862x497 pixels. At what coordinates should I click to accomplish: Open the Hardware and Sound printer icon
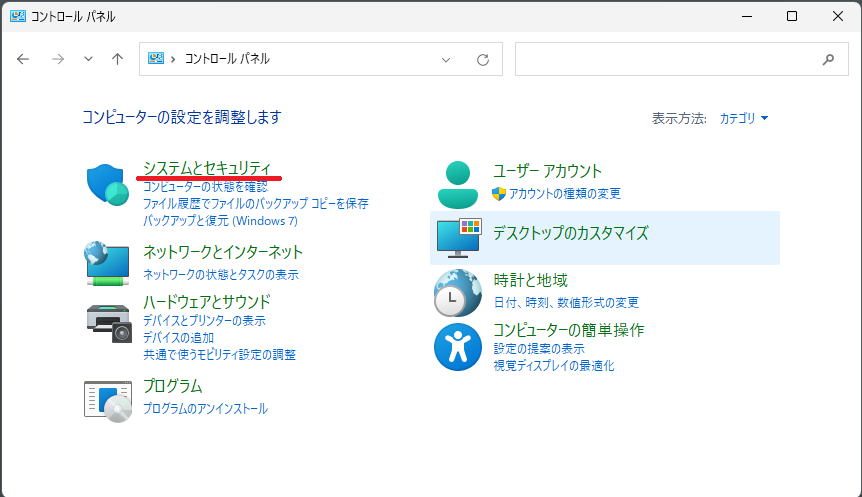coord(109,324)
